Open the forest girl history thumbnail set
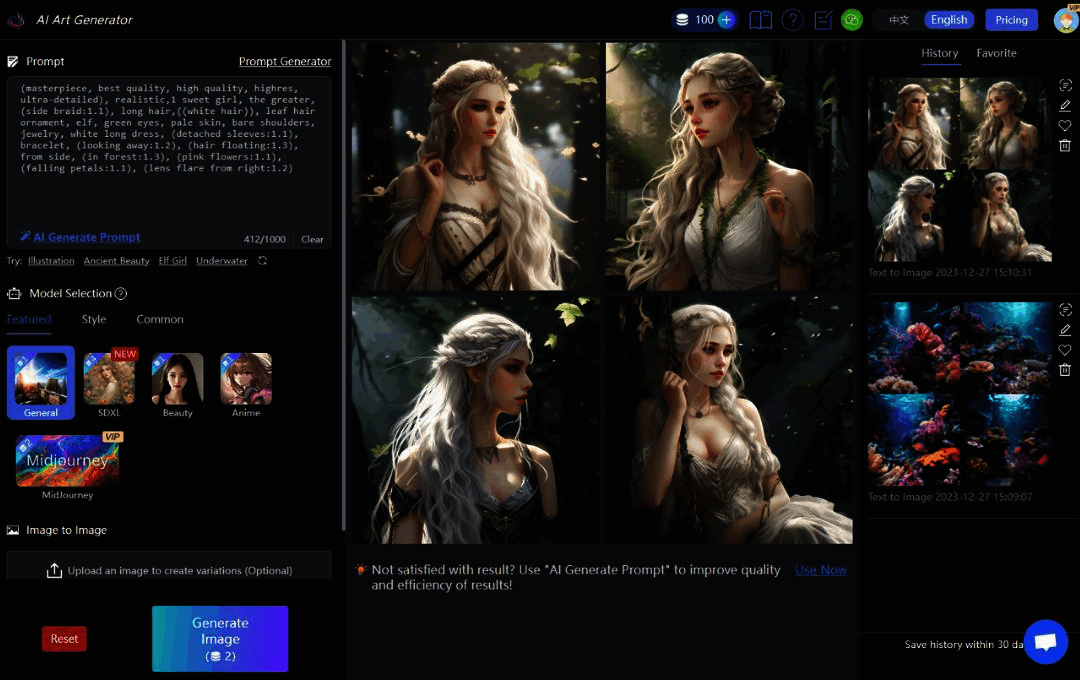Image resolution: width=1080 pixels, height=680 pixels. (x=959, y=169)
